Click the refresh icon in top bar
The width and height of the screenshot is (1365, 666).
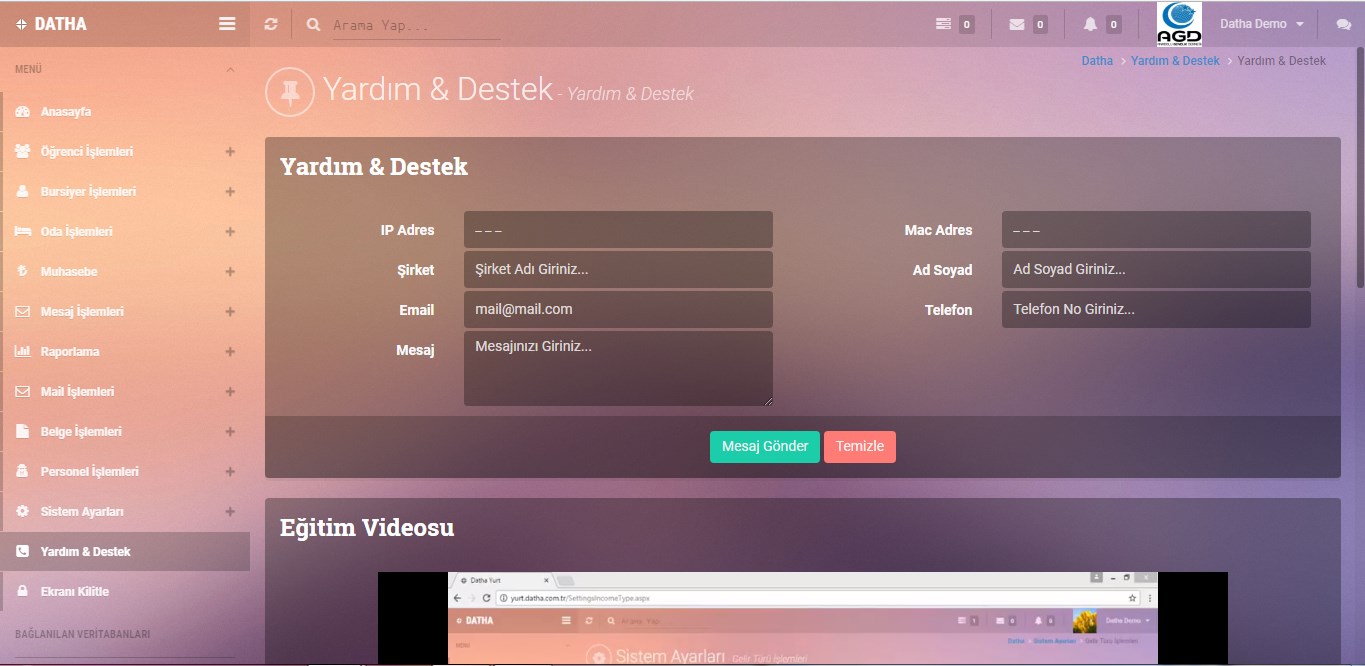271,24
